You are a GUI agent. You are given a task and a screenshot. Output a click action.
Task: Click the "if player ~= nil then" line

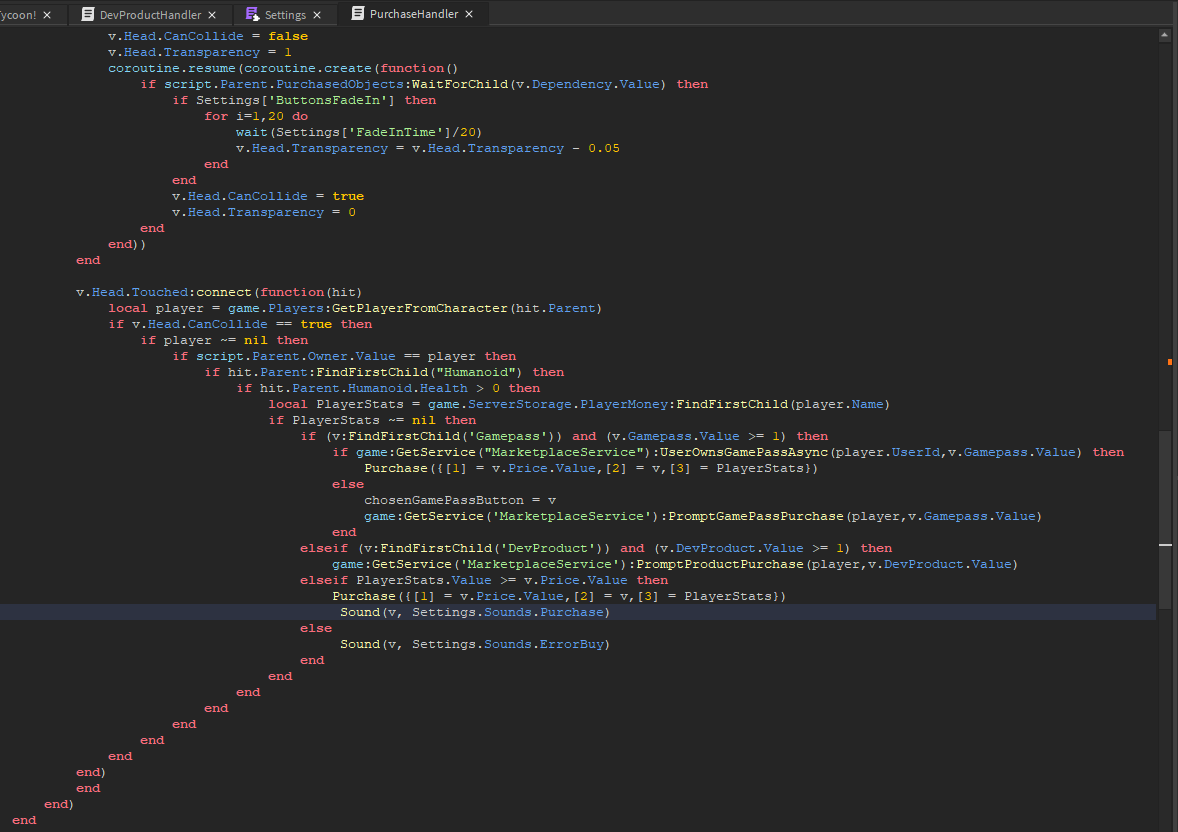225,340
